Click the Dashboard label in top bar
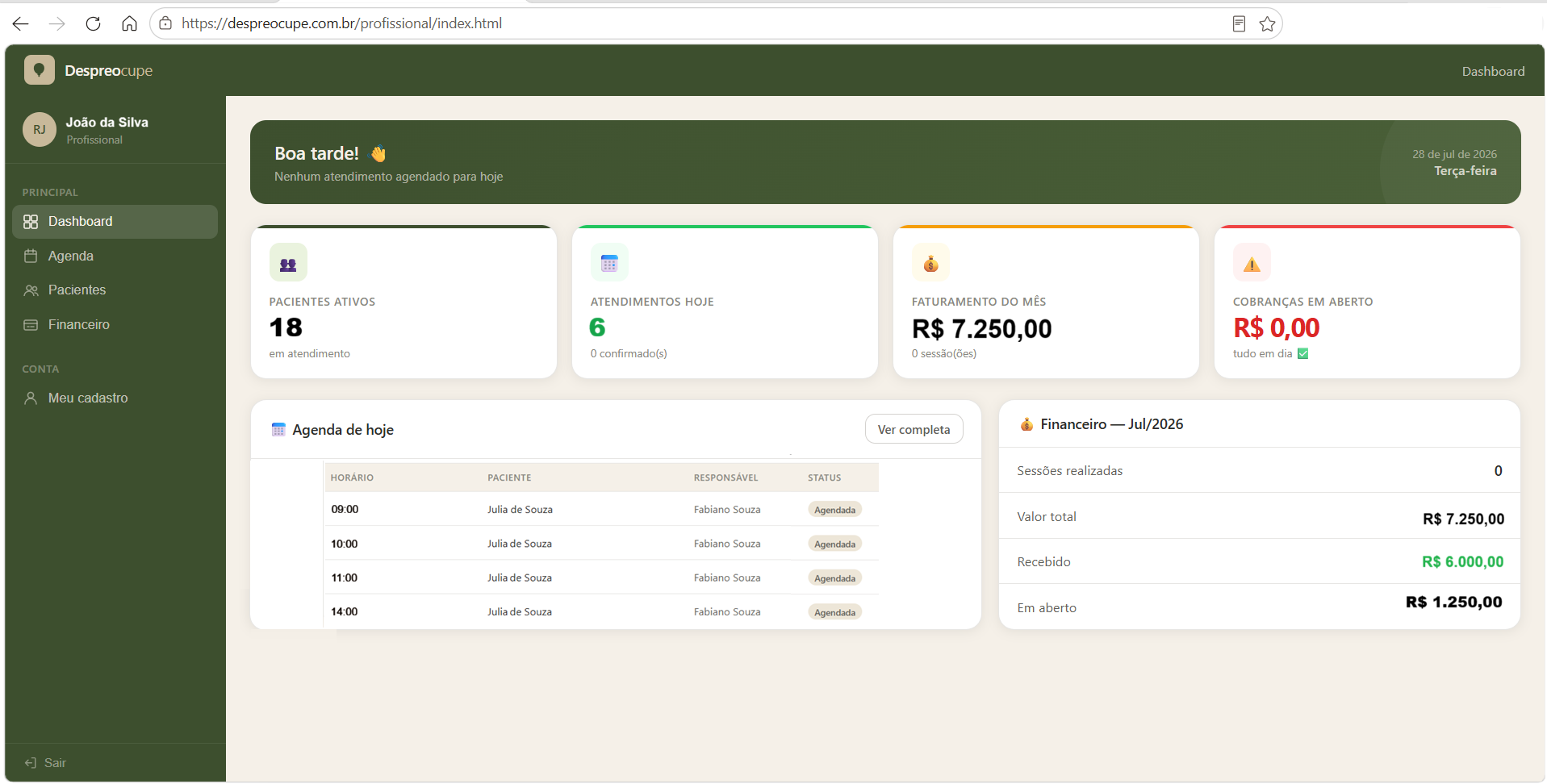Viewport: 1547px width, 784px height. click(1493, 71)
